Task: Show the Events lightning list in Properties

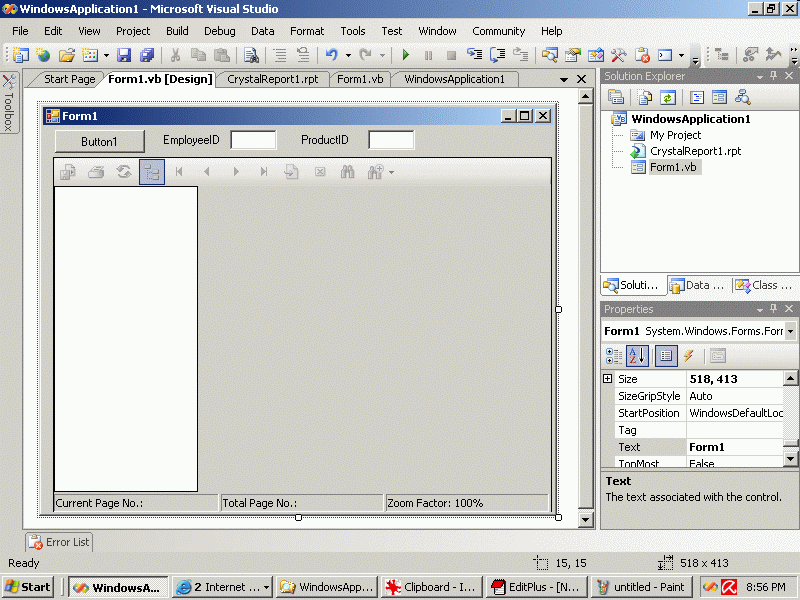Action: (x=689, y=356)
